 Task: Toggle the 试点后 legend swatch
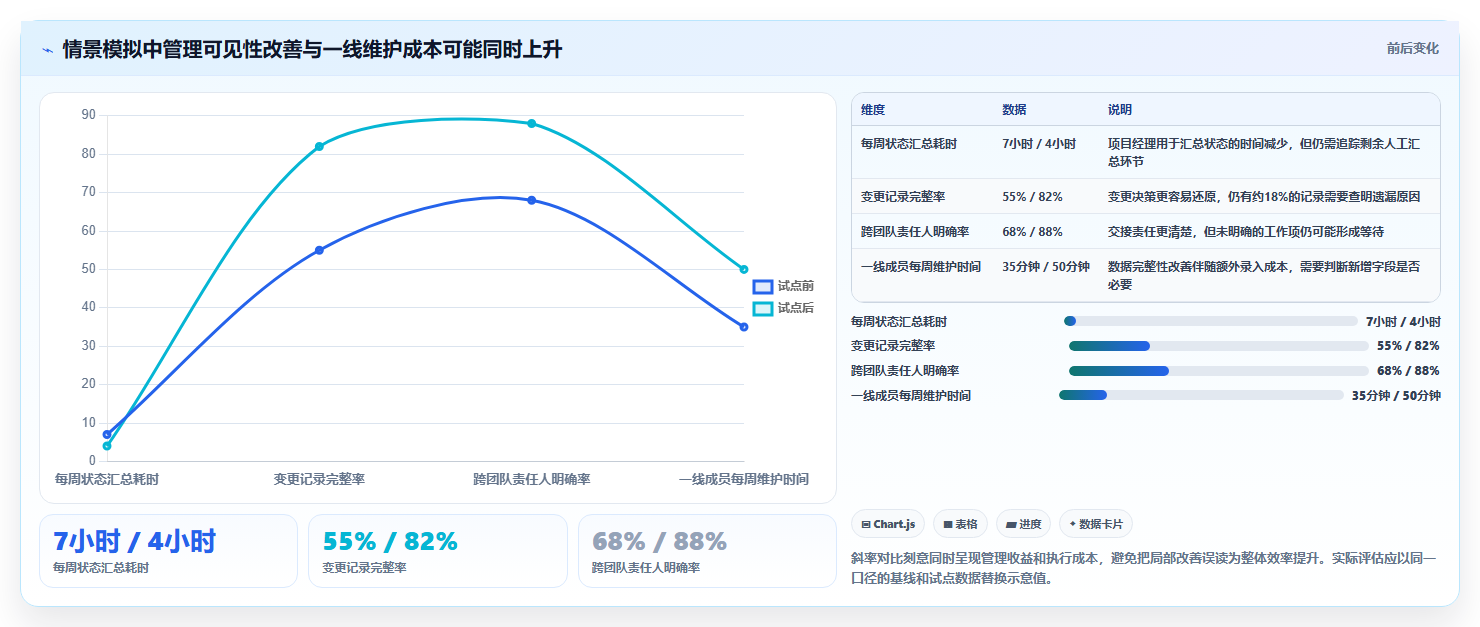tap(762, 308)
